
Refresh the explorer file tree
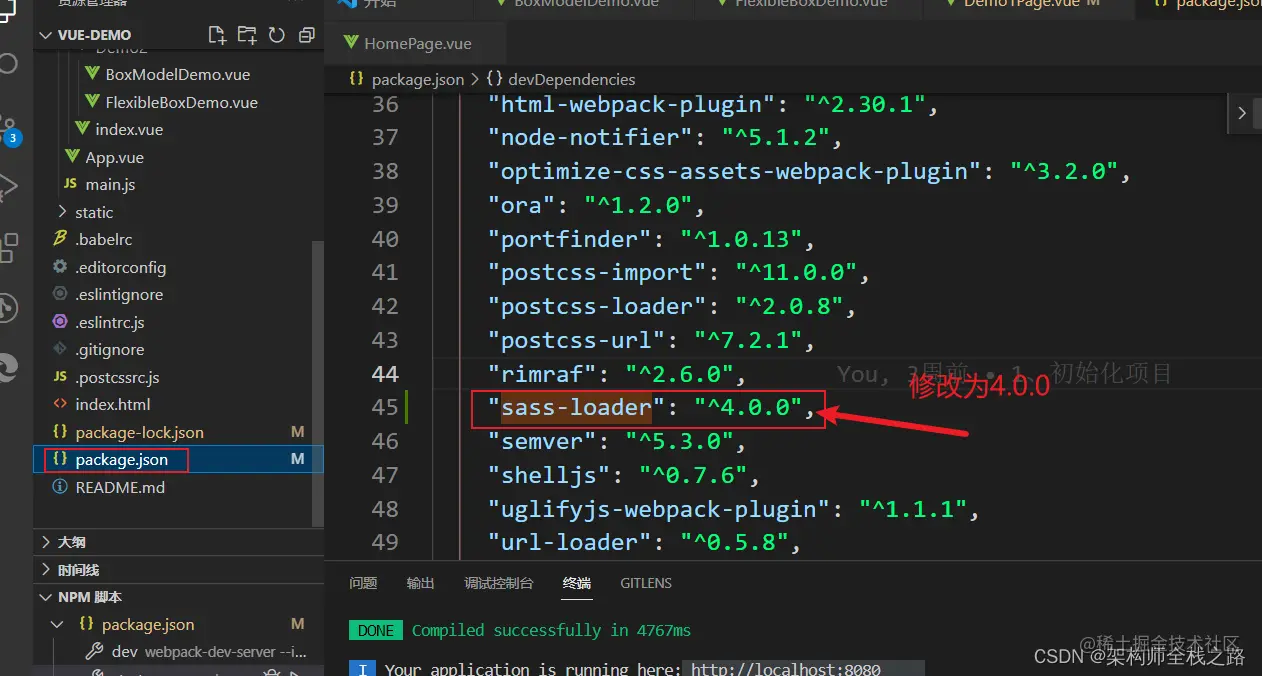pos(276,34)
